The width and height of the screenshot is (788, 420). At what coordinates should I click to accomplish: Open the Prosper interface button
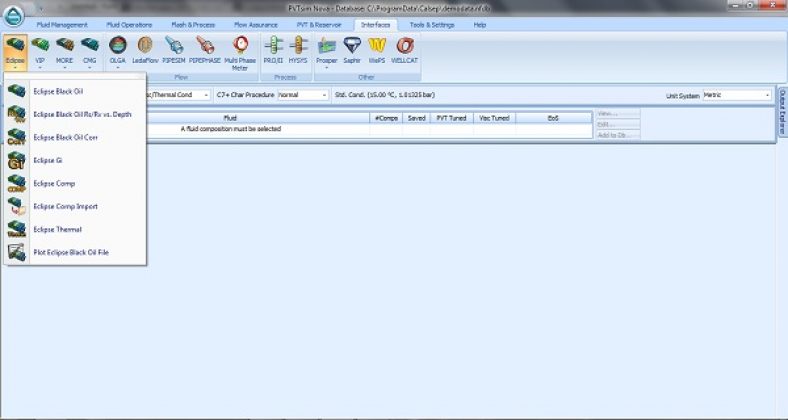pyautogui.click(x=327, y=52)
